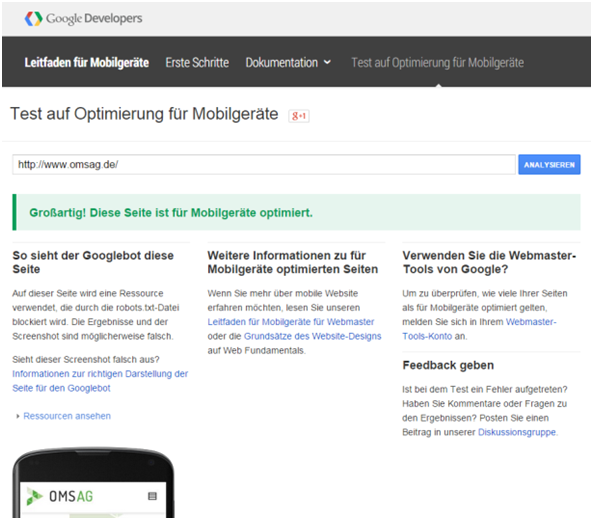Open the Dokumentation menu item

click(x=282, y=62)
